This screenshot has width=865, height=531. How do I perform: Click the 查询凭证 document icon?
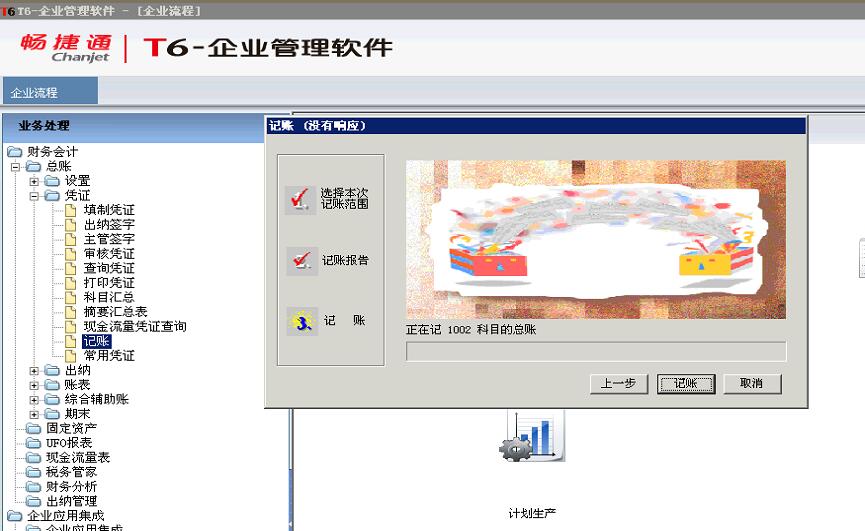(x=71, y=268)
